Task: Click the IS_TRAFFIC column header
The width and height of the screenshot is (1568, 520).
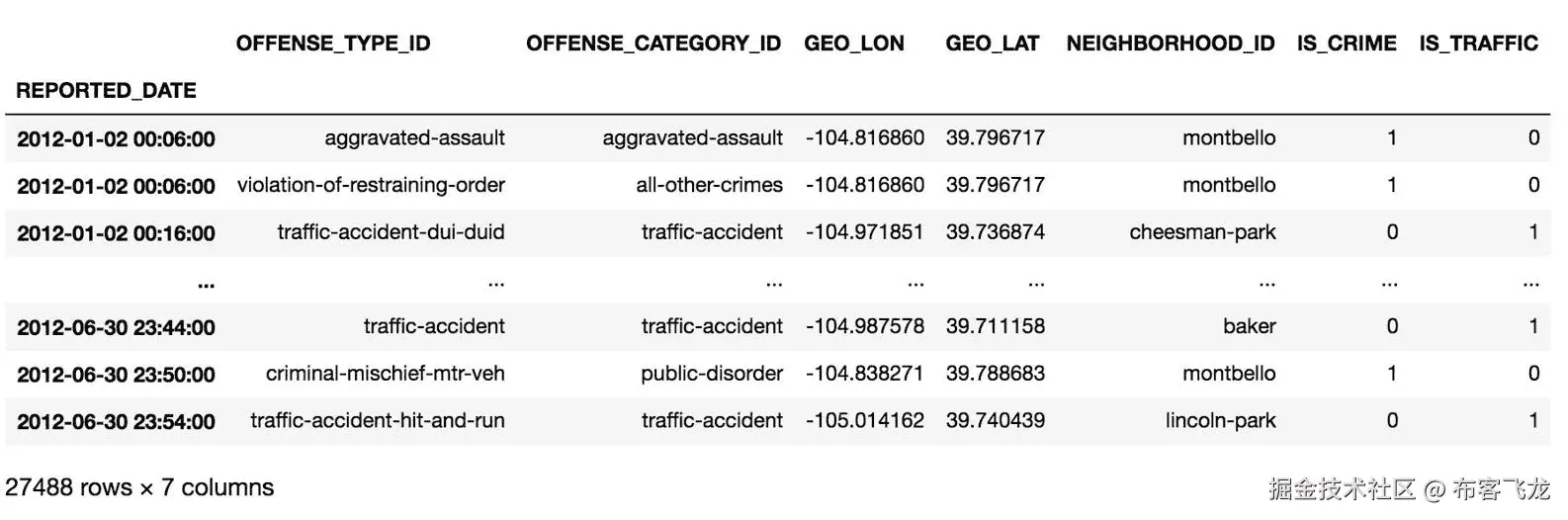Action: (1477, 43)
